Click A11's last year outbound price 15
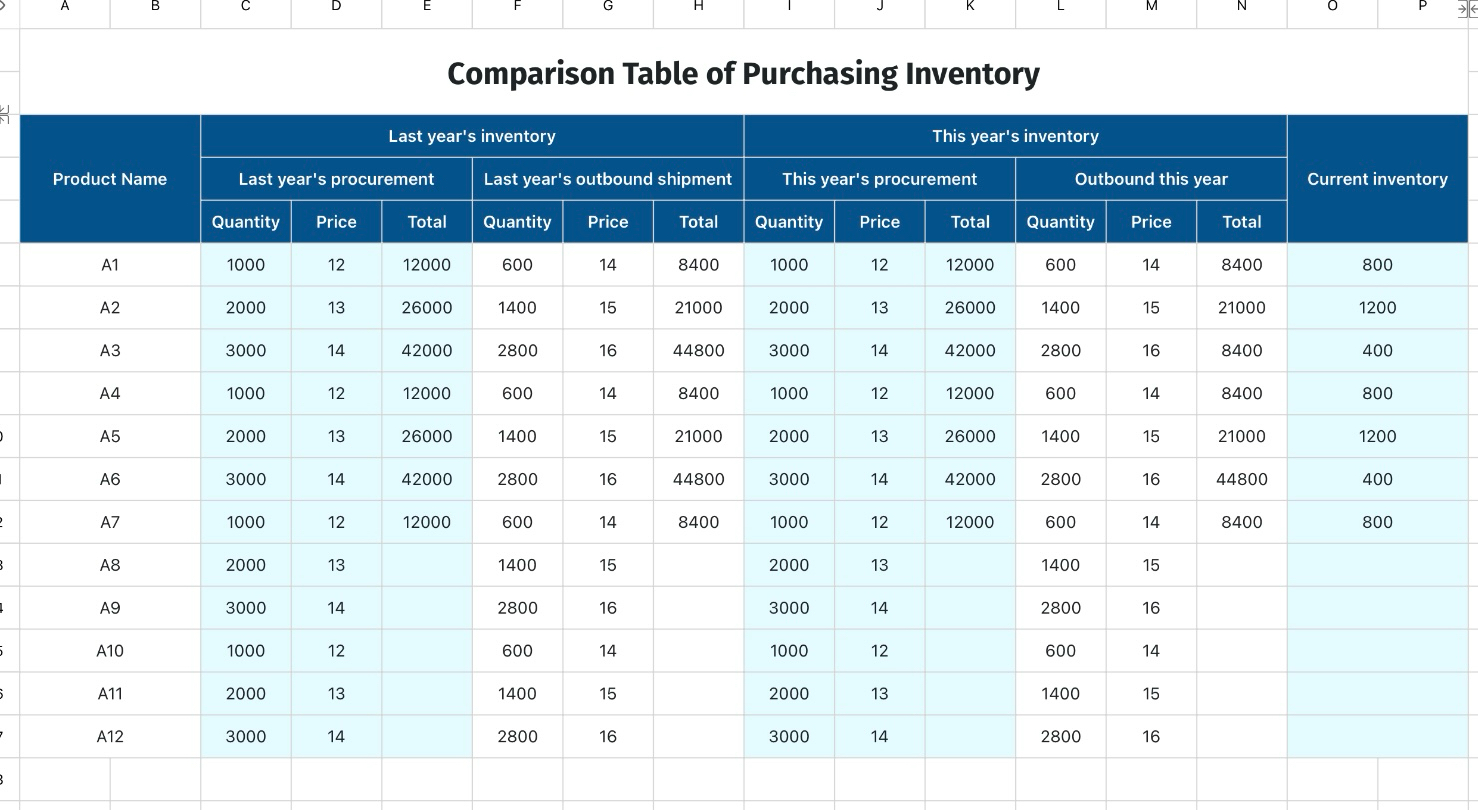This screenshot has height=810, width=1478. (608, 694)
